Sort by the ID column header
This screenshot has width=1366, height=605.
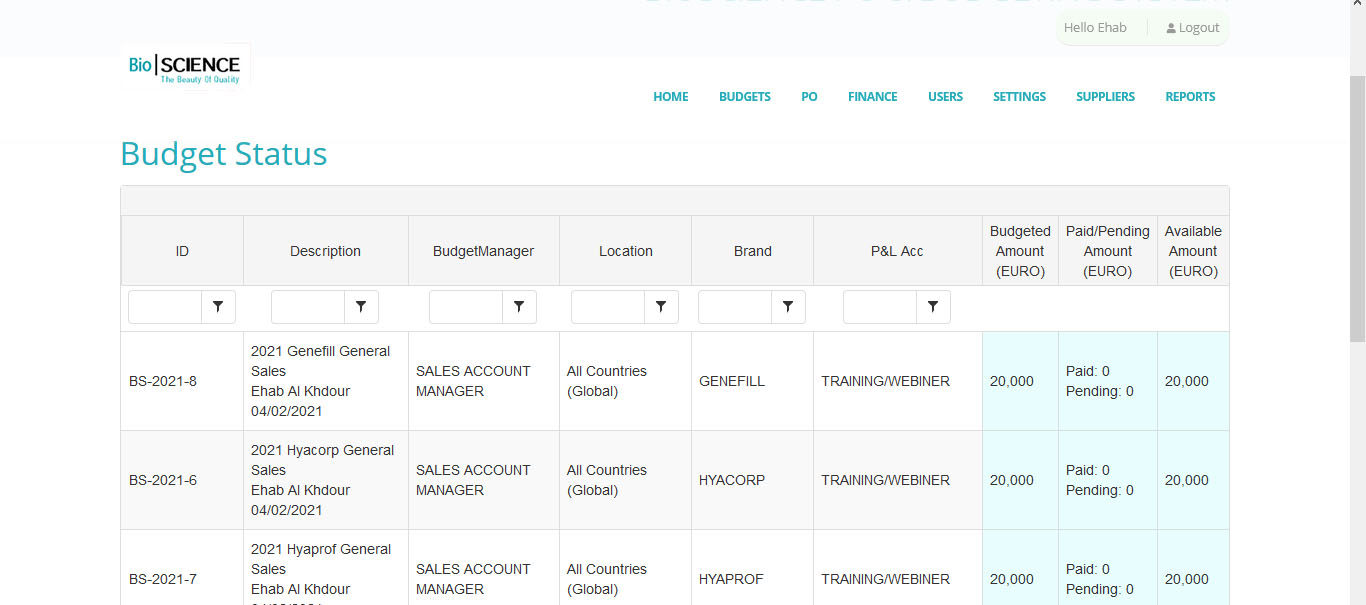click(182, 251)
